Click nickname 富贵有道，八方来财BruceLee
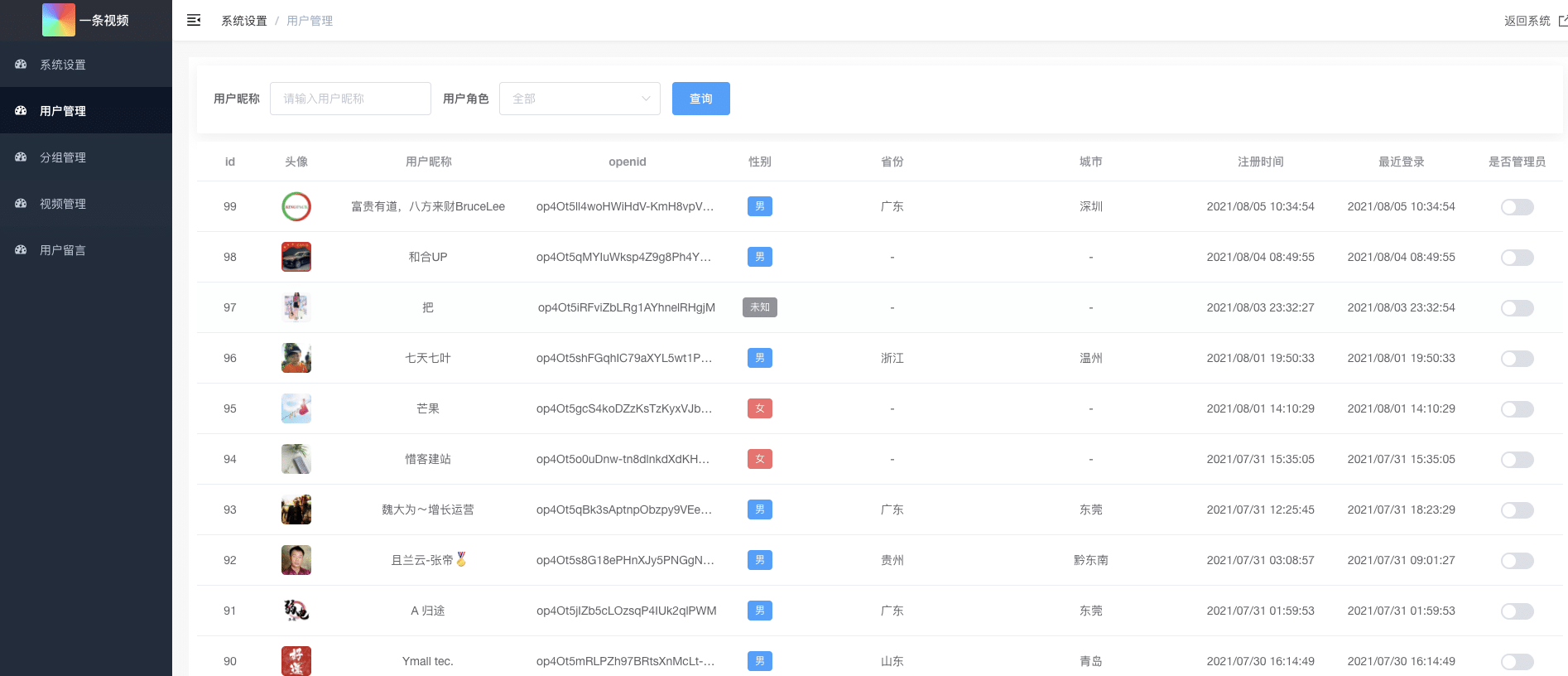 (x=428, y=206)
